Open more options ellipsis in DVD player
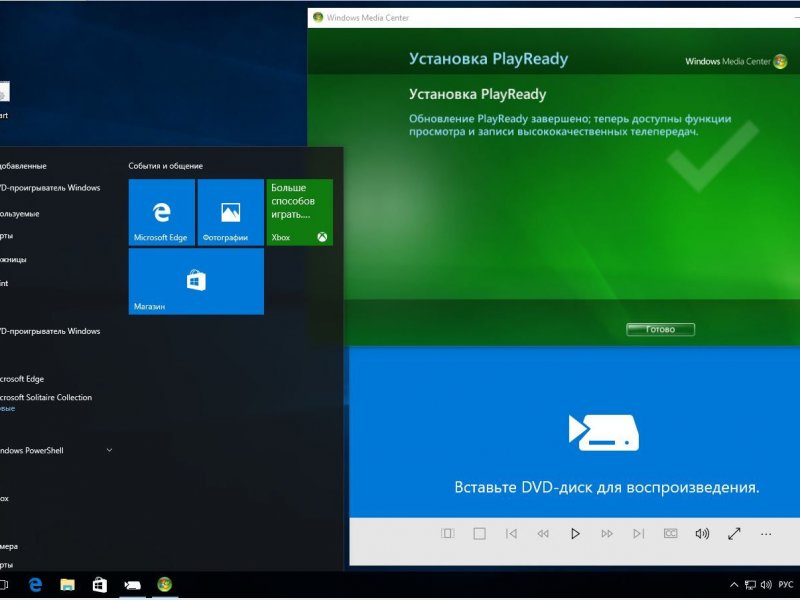The image size is (800, 600). (x=766, y=534)
